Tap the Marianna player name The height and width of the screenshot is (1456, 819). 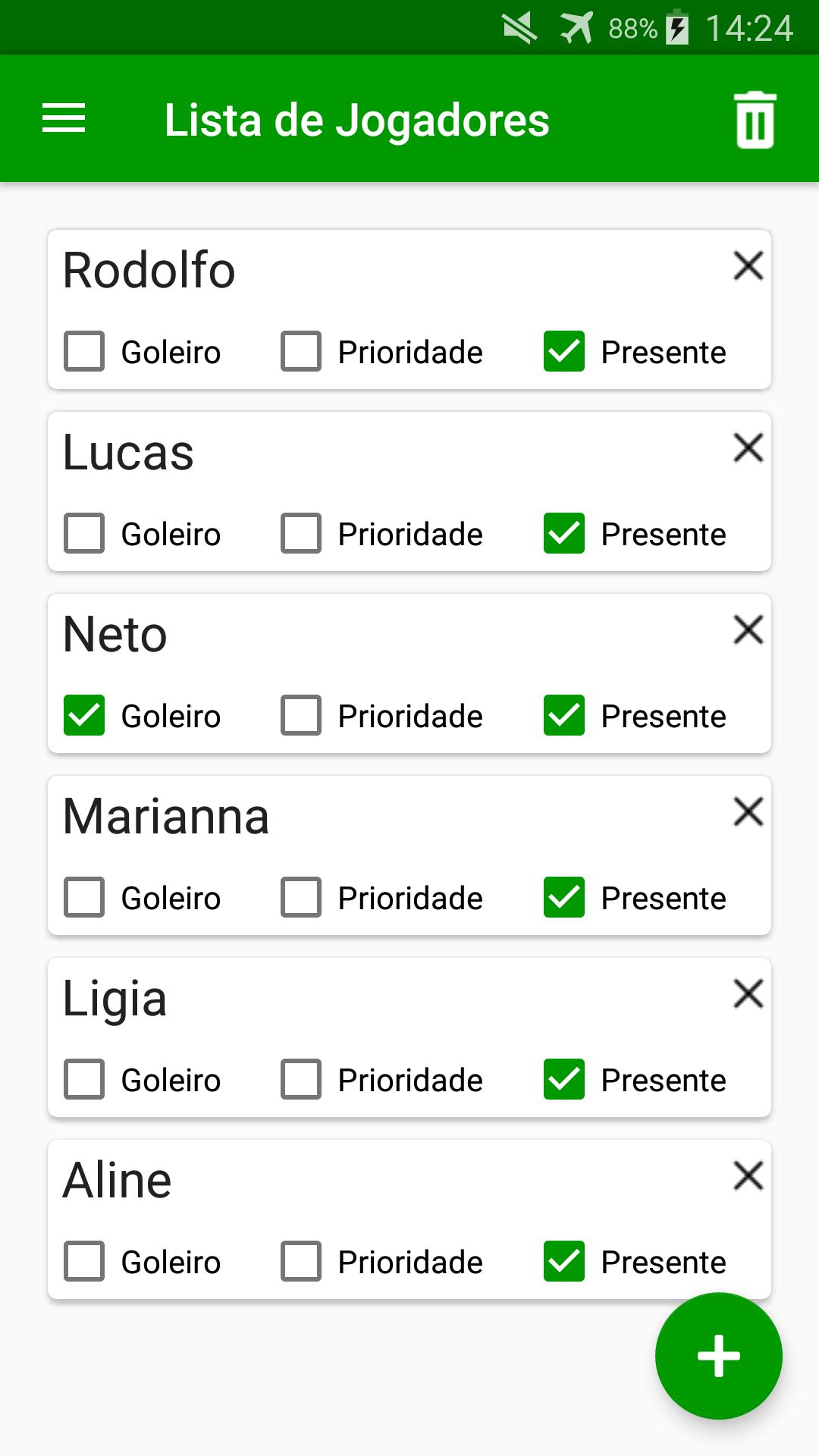166,817
